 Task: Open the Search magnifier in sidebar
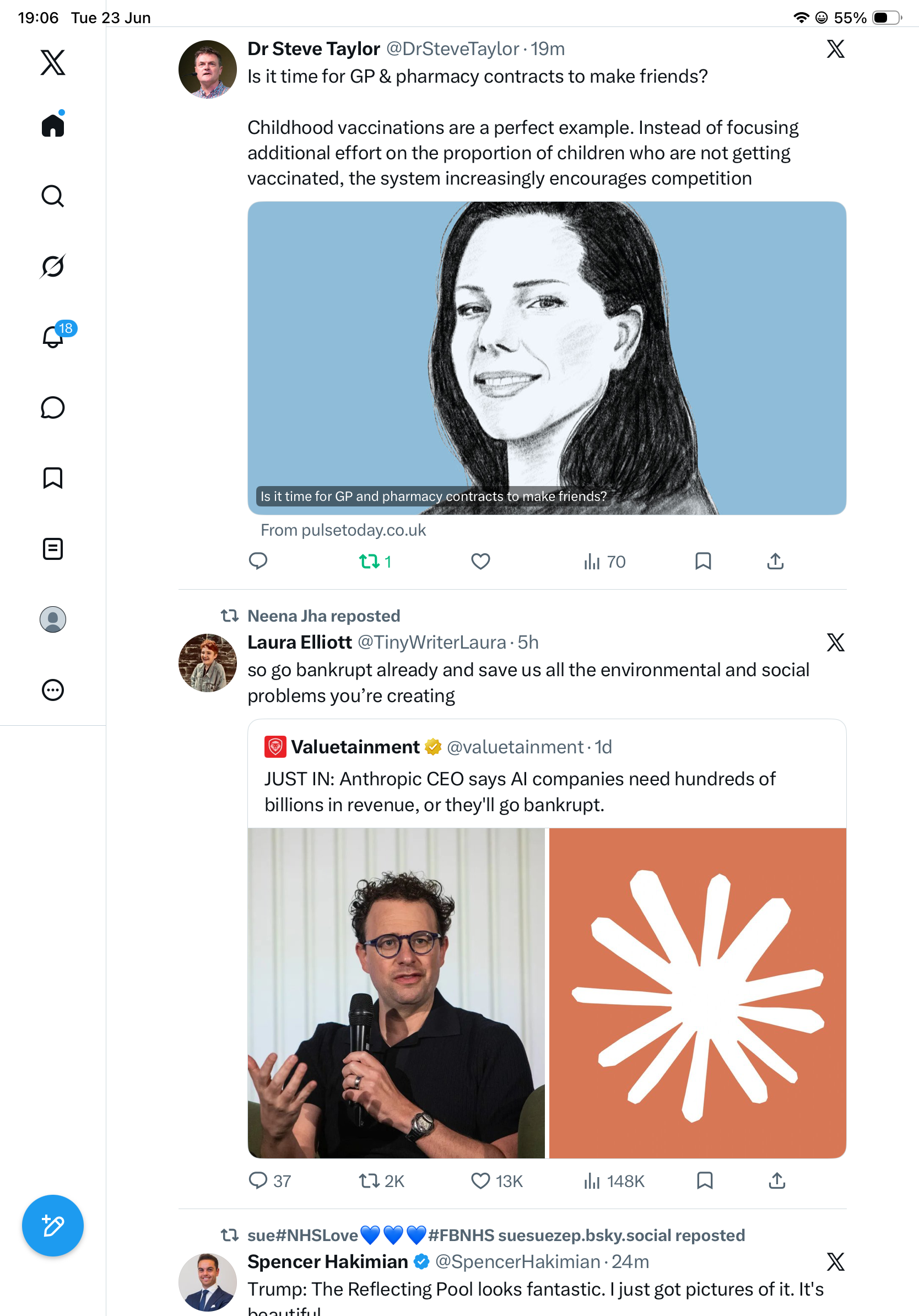pyautogui.click(x=53, y=196)
